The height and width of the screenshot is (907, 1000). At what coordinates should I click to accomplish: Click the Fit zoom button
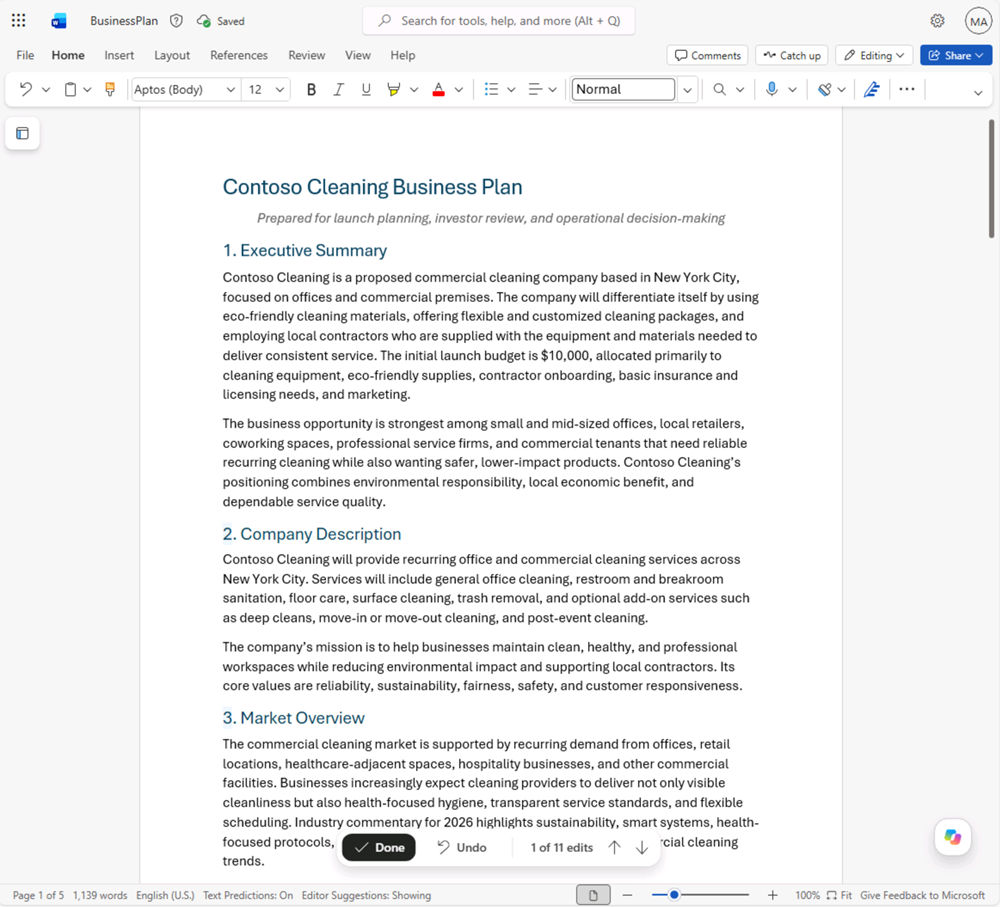click(839, 895)
